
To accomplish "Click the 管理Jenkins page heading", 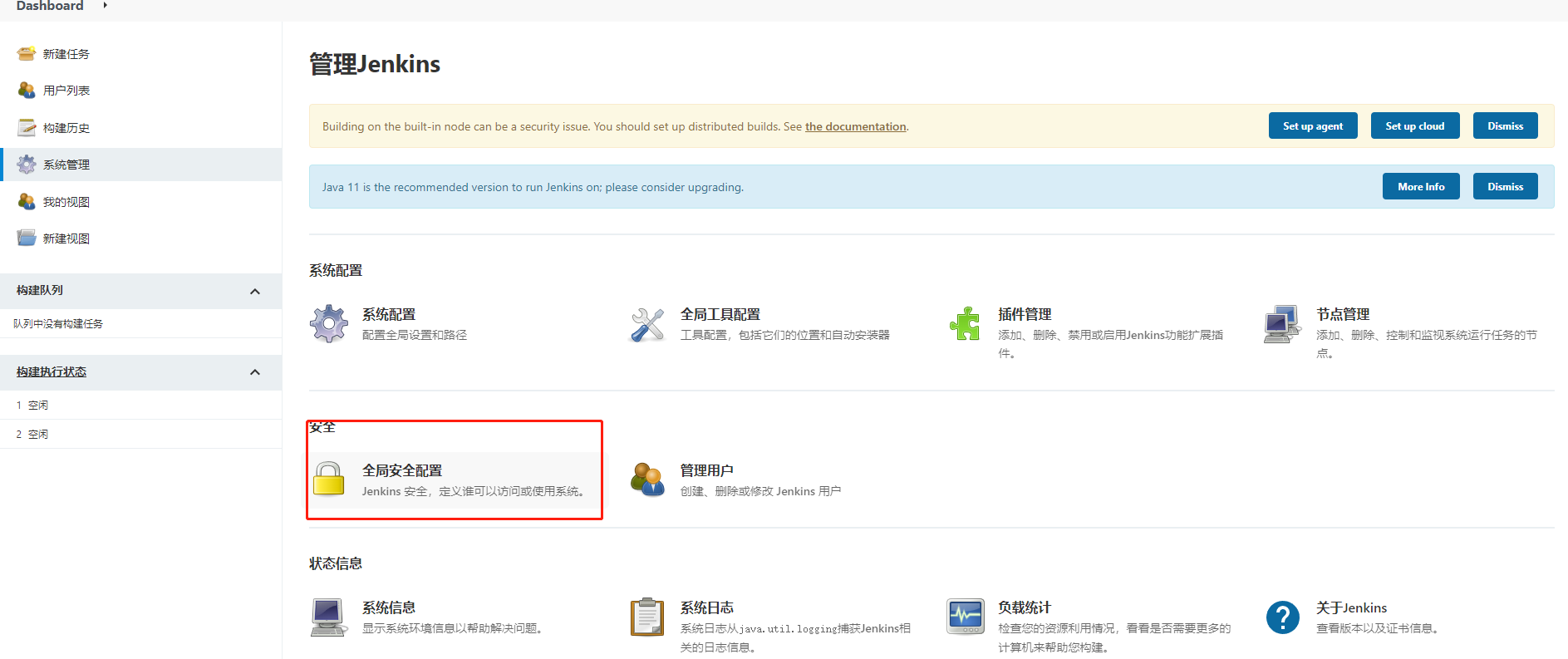I will point(375,64).
